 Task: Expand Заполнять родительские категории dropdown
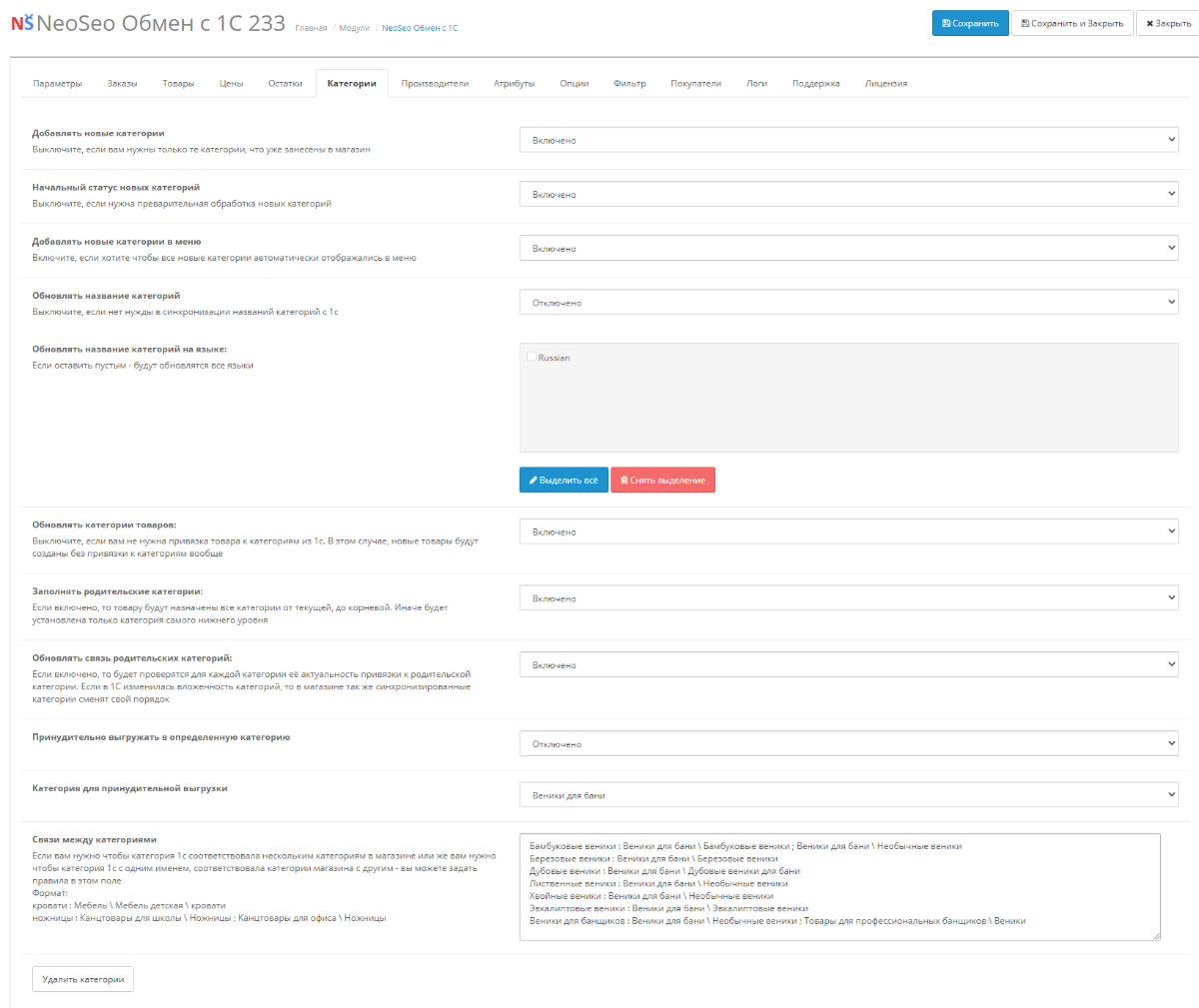tap(848, 598)
